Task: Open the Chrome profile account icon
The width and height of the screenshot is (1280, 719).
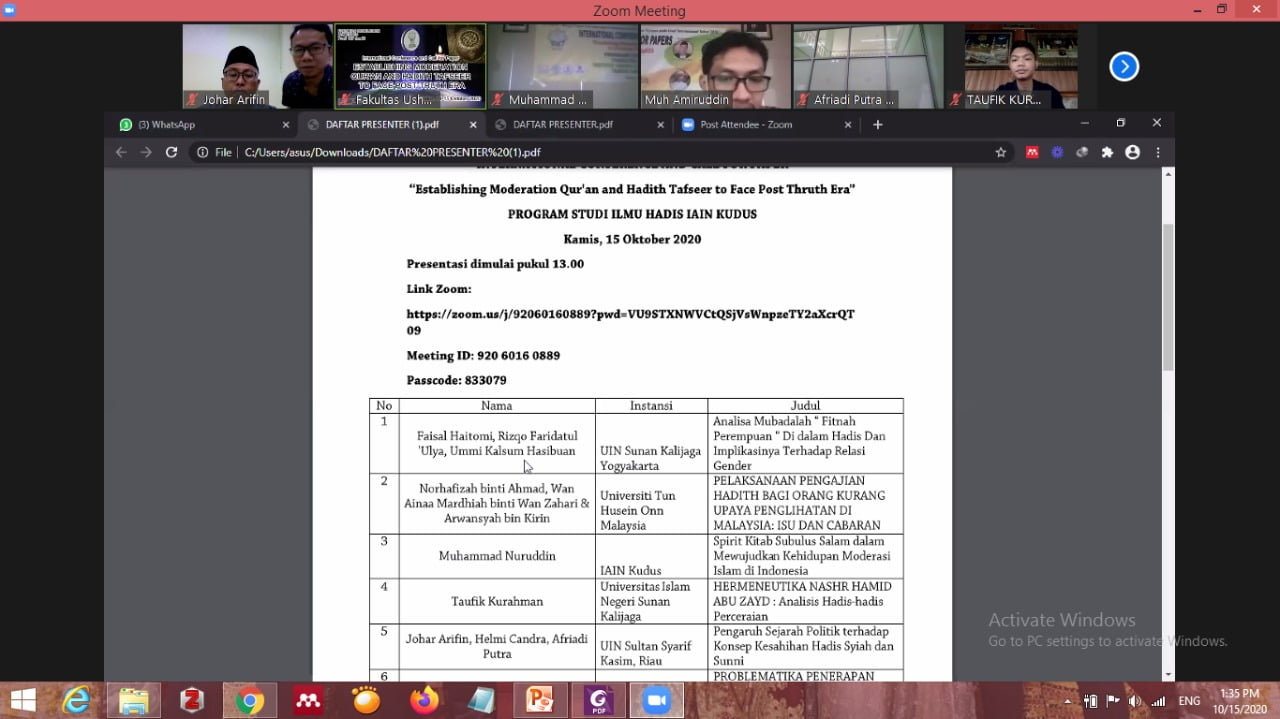Action: (x=1132, y=152)
